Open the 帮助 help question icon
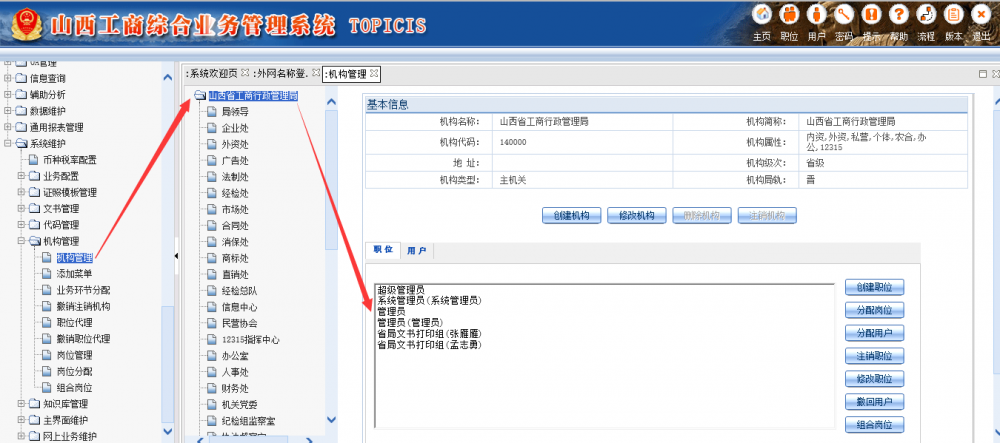The height and width of the screenshot is (443, 1000). click(899, 15)
